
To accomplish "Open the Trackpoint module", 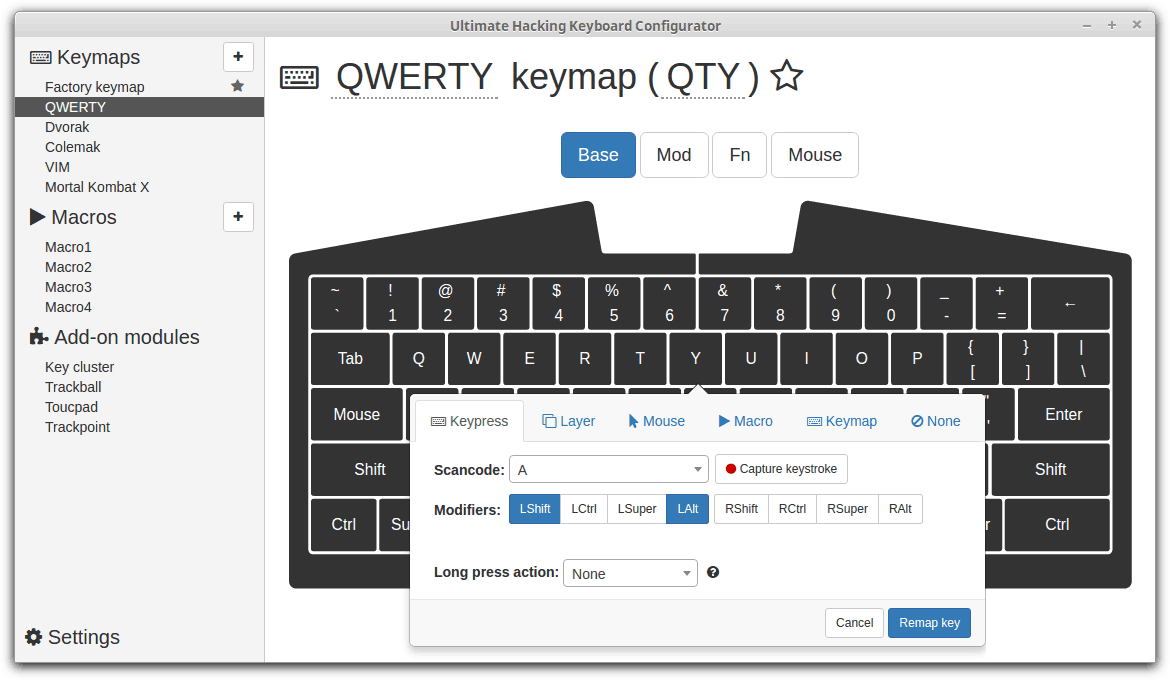I will tap(78, 428).
